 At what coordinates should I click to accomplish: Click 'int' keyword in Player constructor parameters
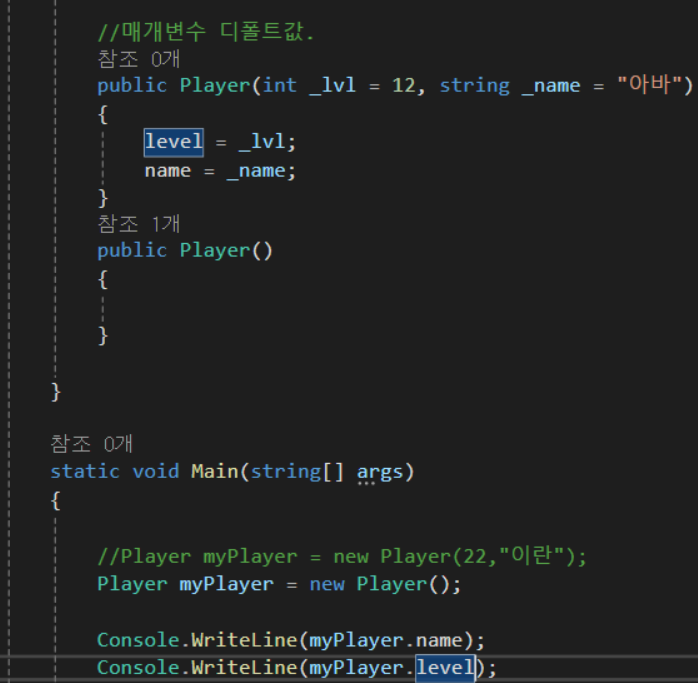tap(280, 85)
